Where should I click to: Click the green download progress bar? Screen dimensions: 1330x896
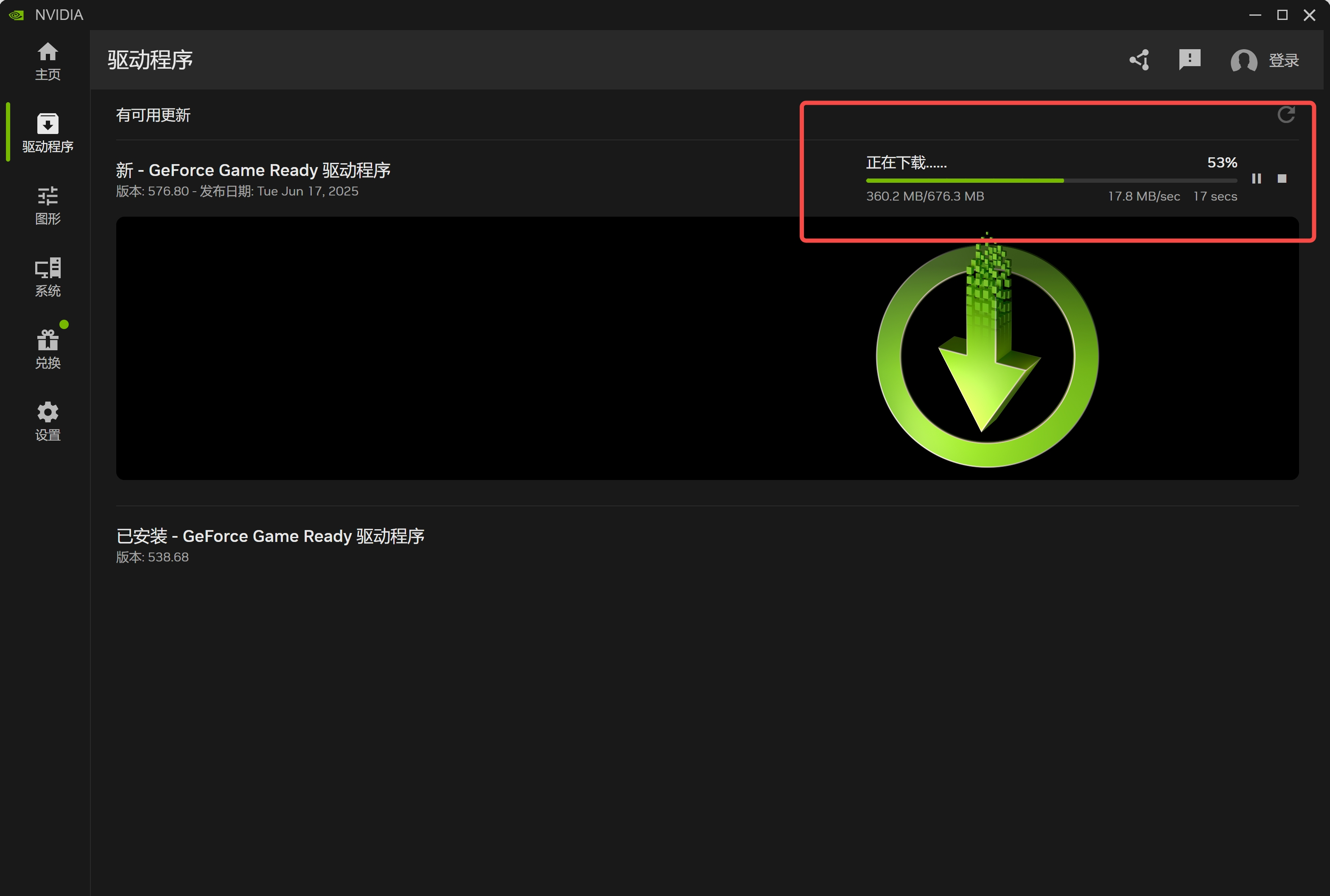tap(1051, 181)
